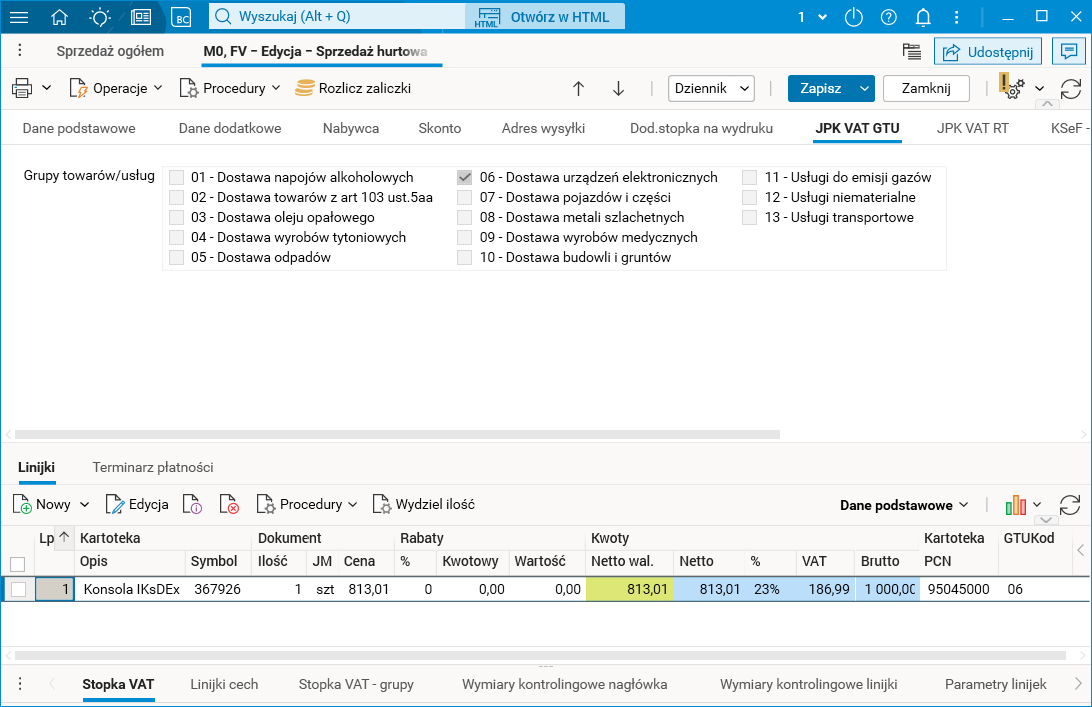Click the delete line document icon
The image size is (1092, 707).
point(229,504)
